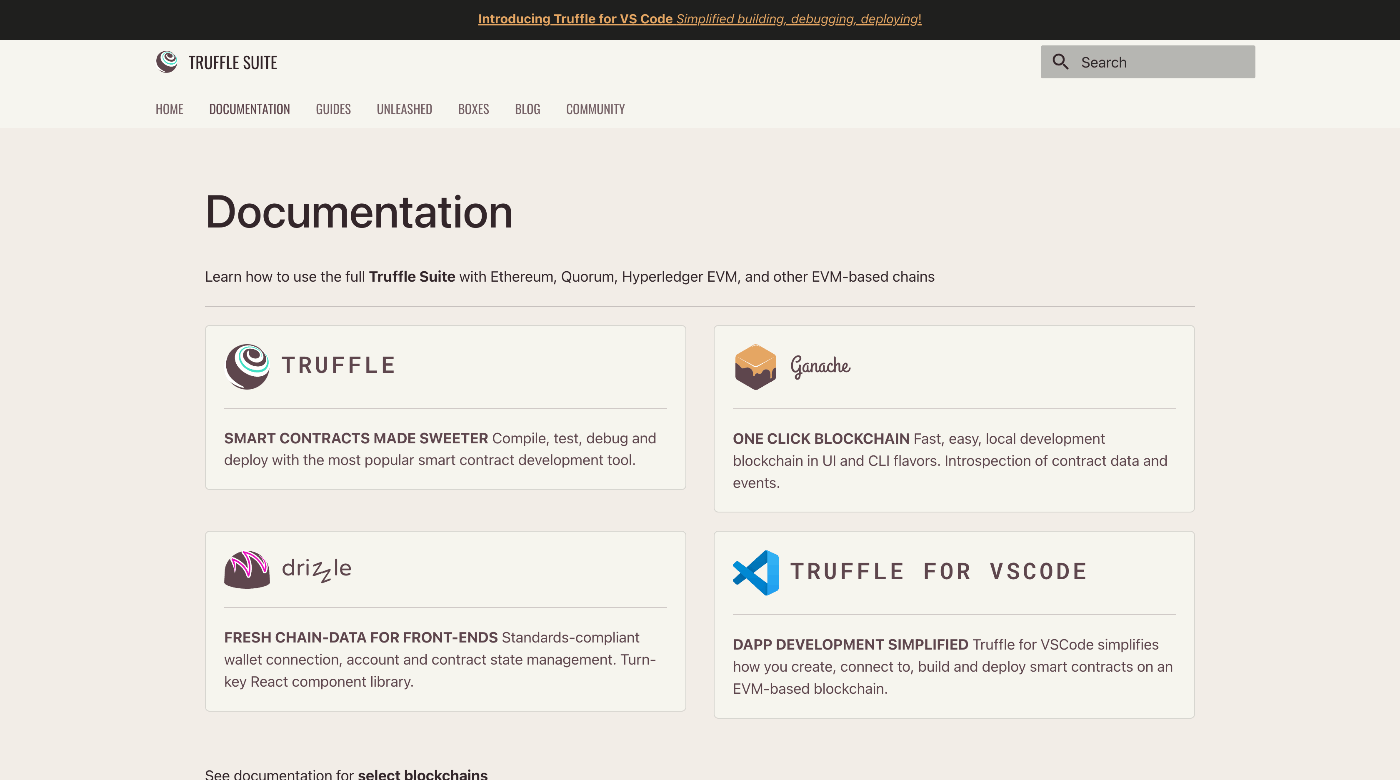1400x780 pixels.
Task: Open the Boxes nav item
Action: tap(473, 109)
